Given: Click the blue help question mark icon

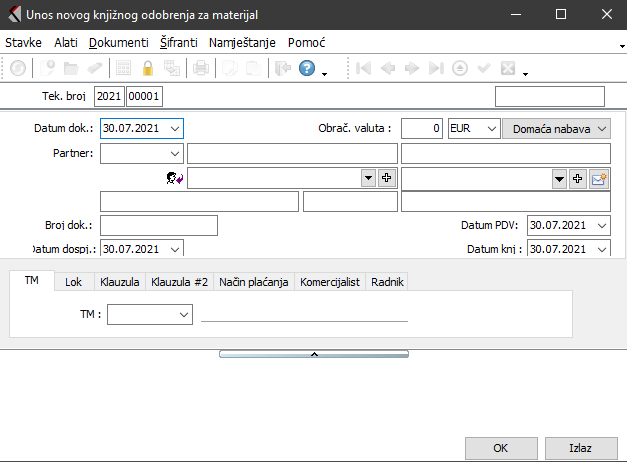Looking at the screenshot, I should 307,69.
